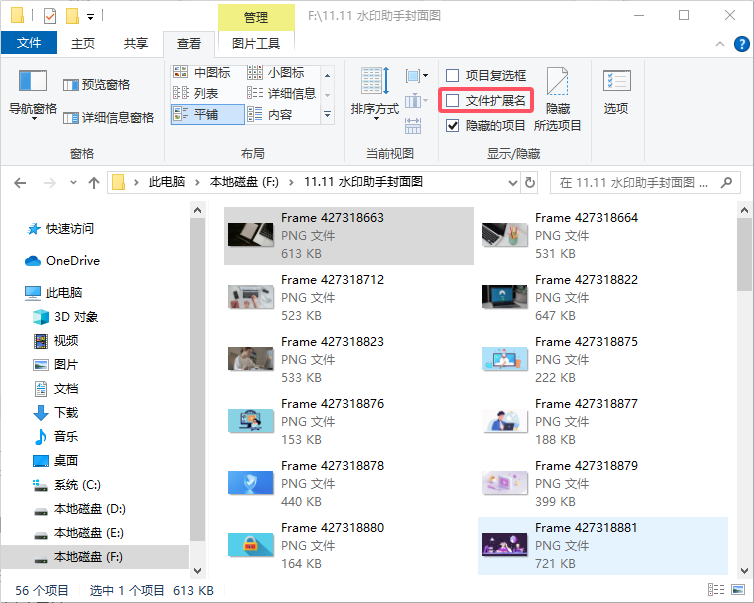Refresh the current folder

(x=529, y=183)
